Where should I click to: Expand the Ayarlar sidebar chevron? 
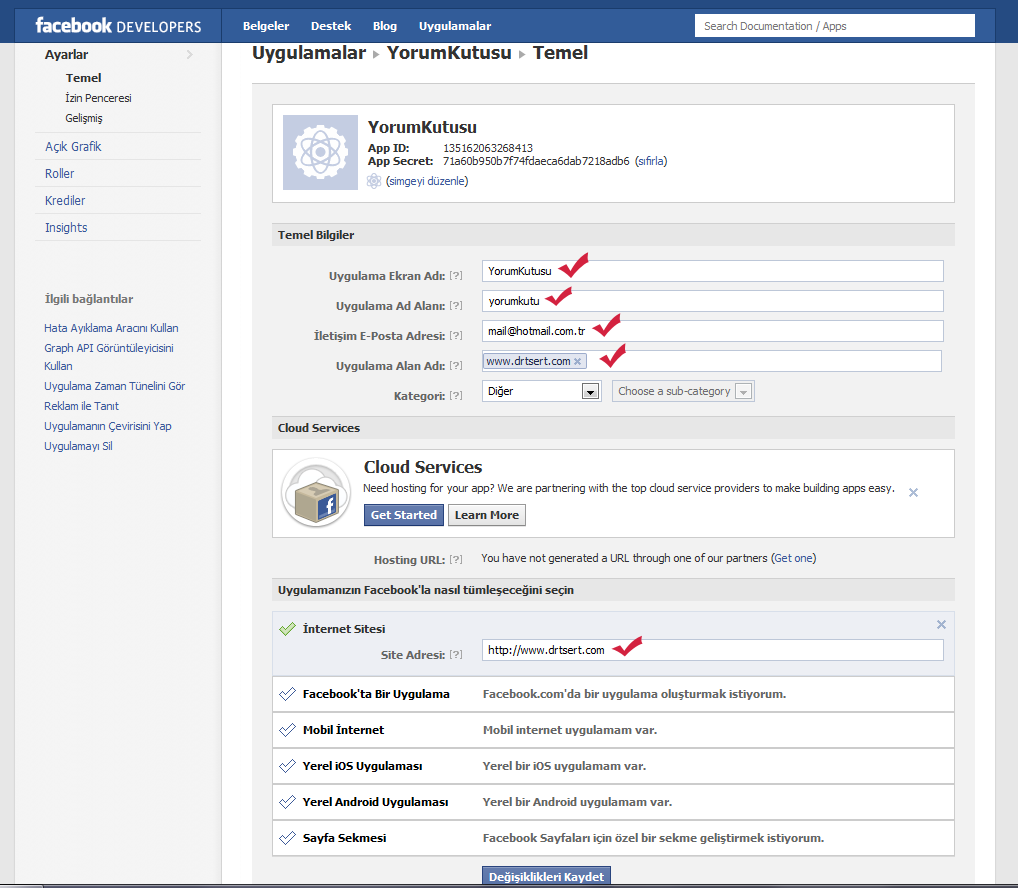click(x=190, y=55)
